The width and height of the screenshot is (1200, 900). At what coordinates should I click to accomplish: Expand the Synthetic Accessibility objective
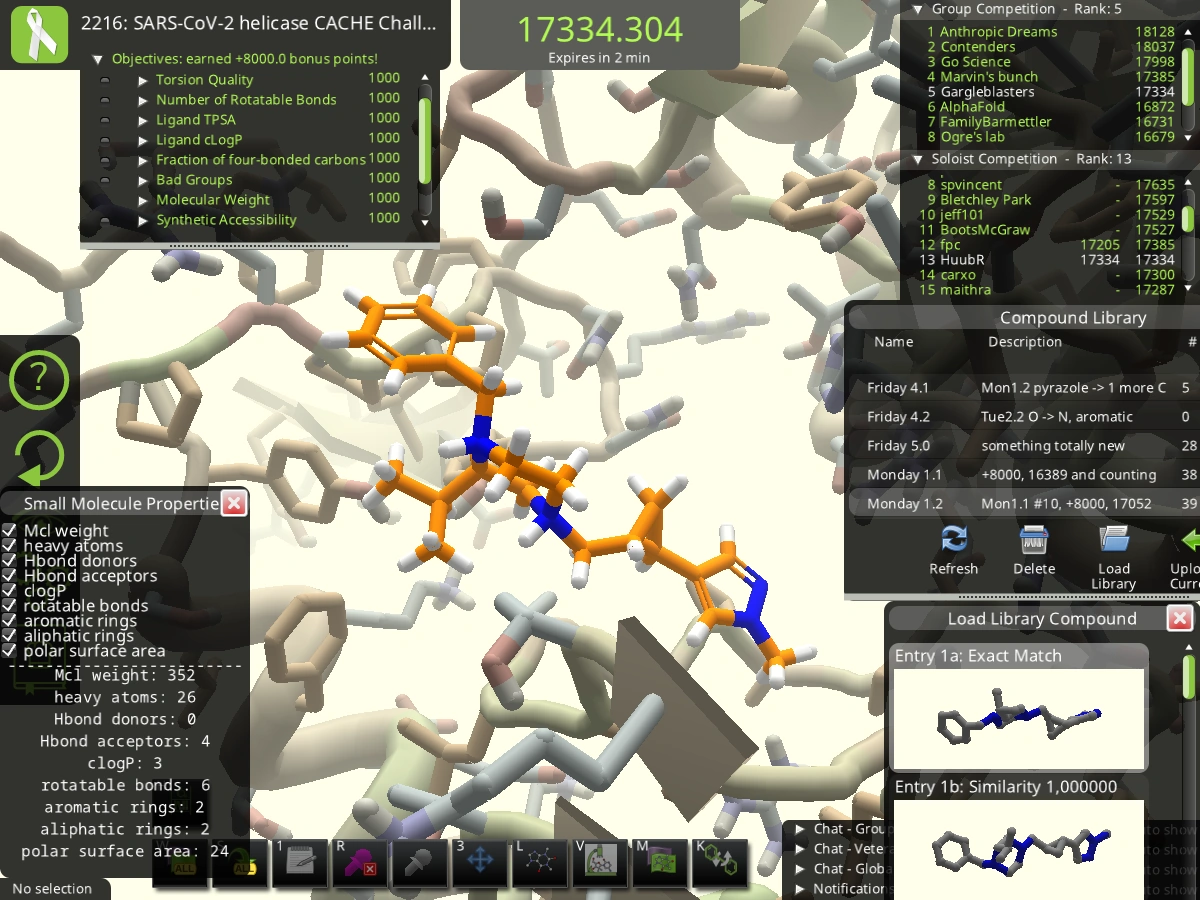143,220
